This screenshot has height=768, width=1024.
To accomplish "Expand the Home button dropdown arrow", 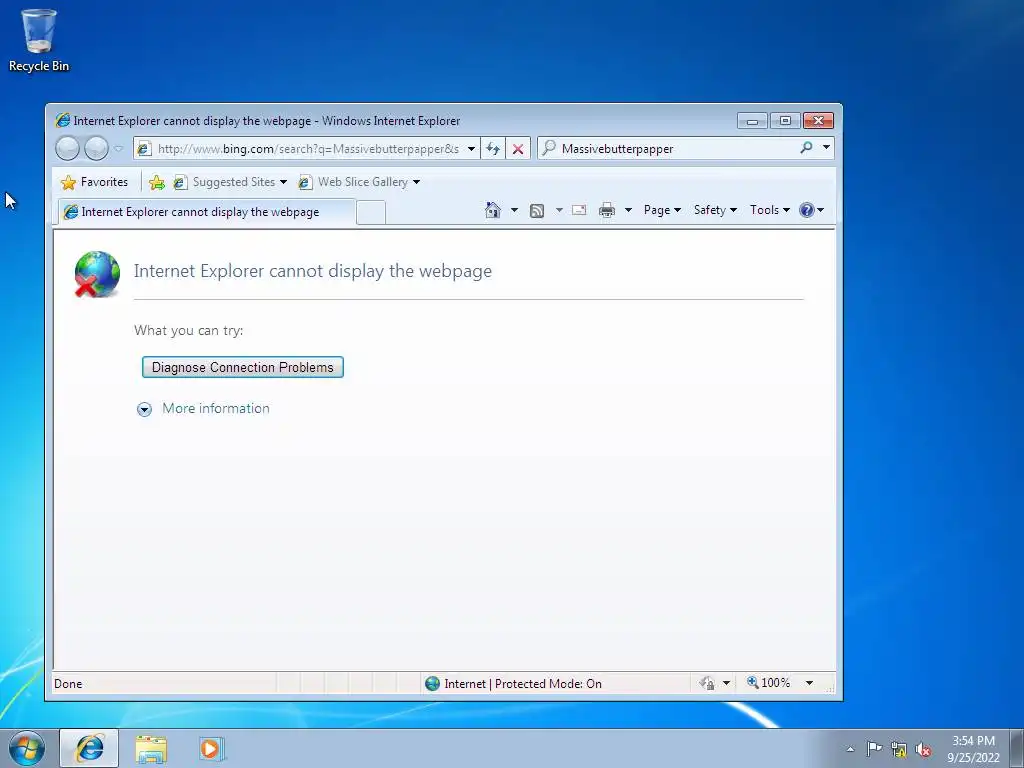I will click(514, 210).
